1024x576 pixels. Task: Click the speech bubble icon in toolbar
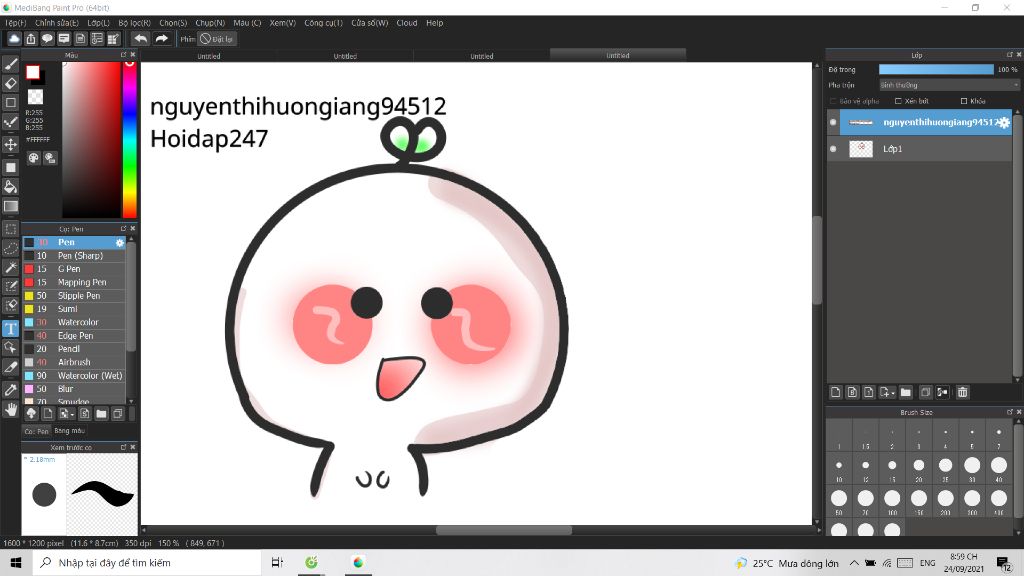tap(47, 39)
